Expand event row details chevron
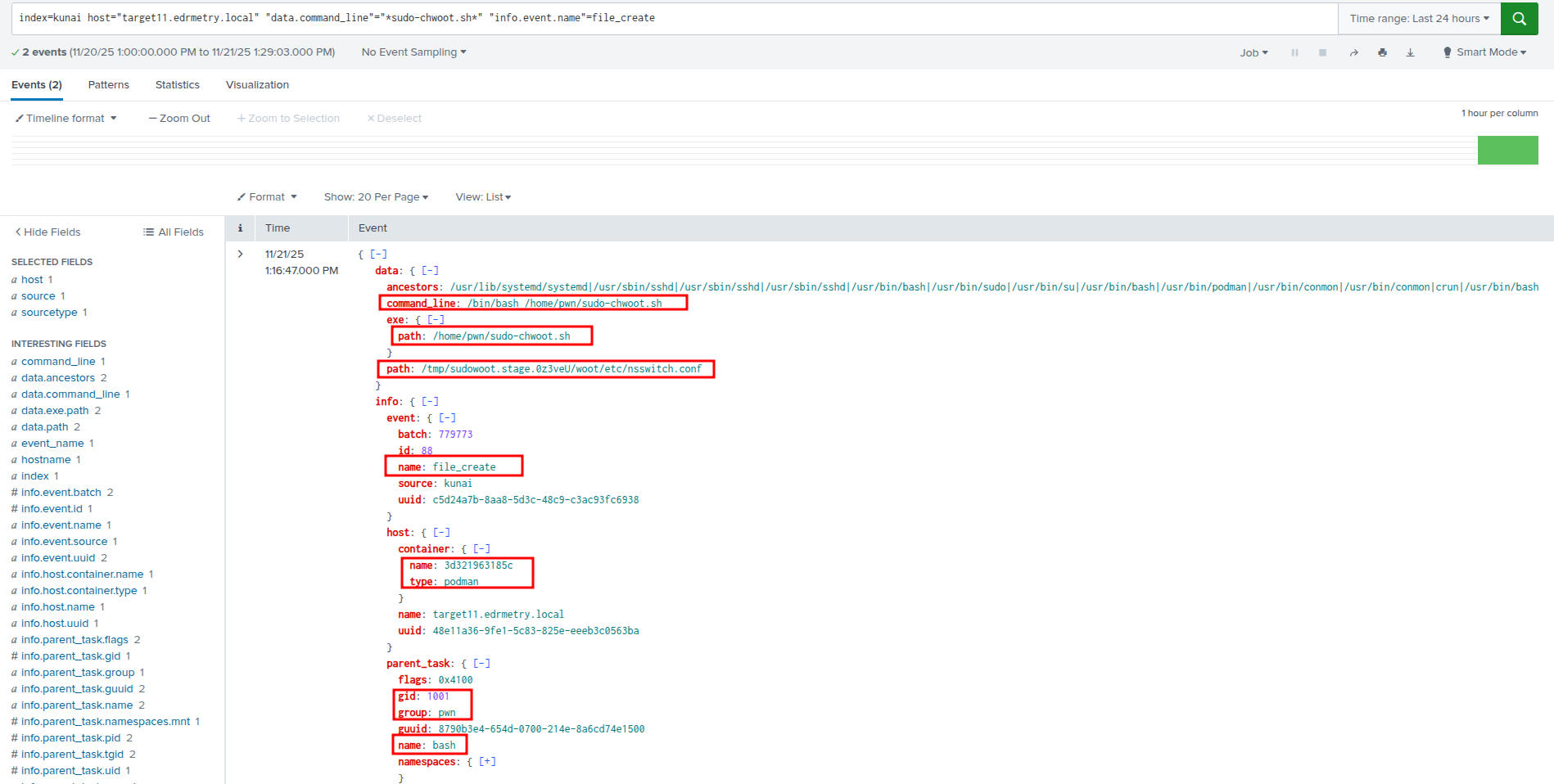 coord(240,255)
